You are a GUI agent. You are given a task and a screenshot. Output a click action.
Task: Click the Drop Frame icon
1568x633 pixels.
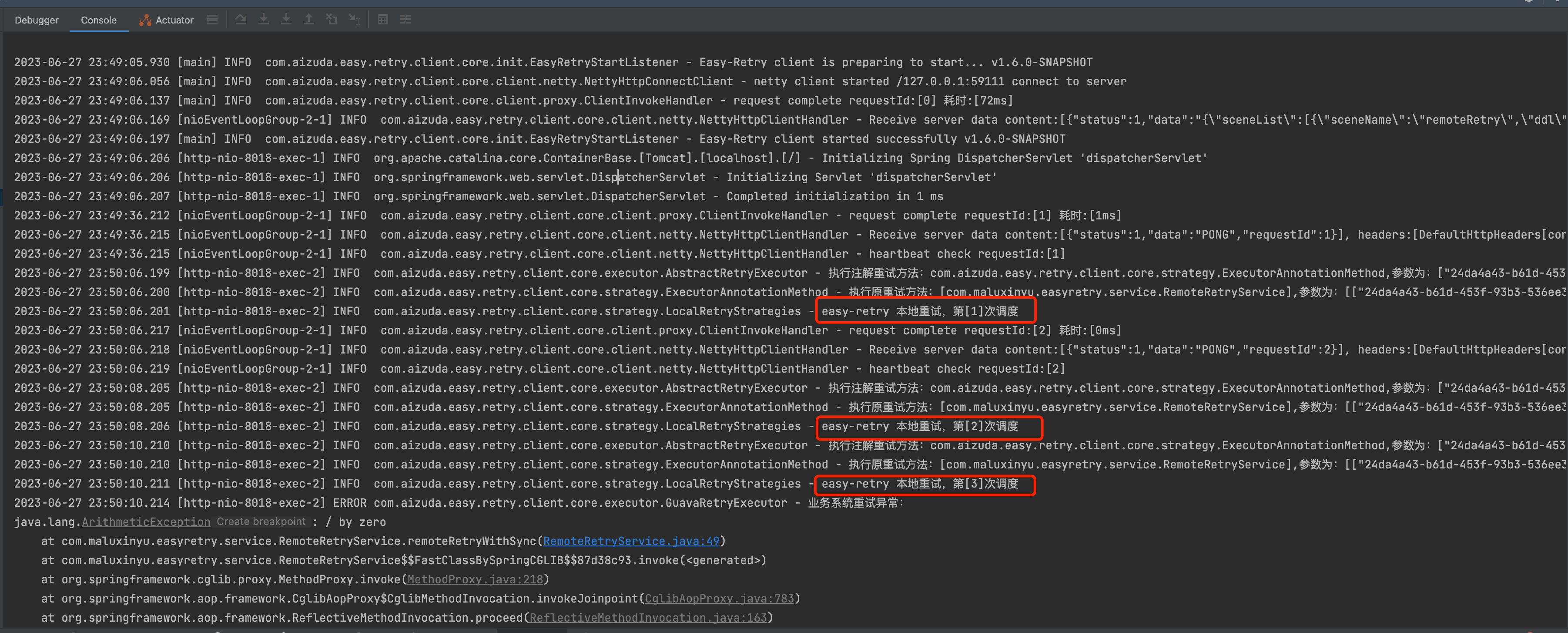[x=331, y=20]
